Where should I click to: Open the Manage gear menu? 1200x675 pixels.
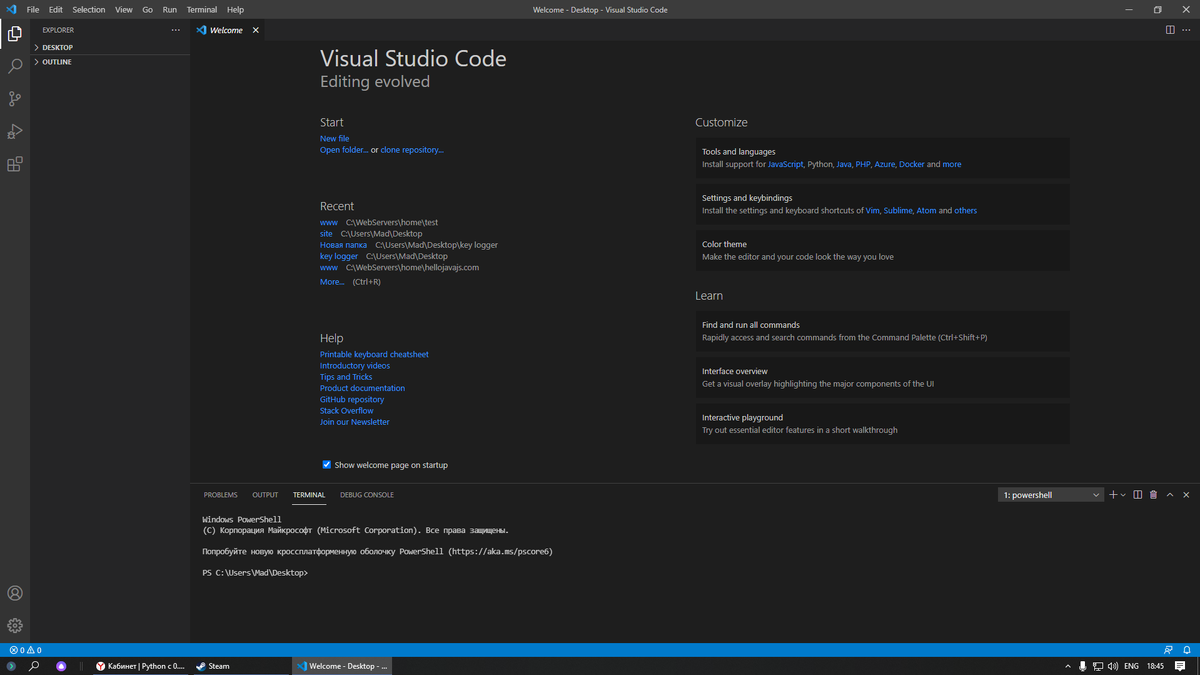[15, 625]
